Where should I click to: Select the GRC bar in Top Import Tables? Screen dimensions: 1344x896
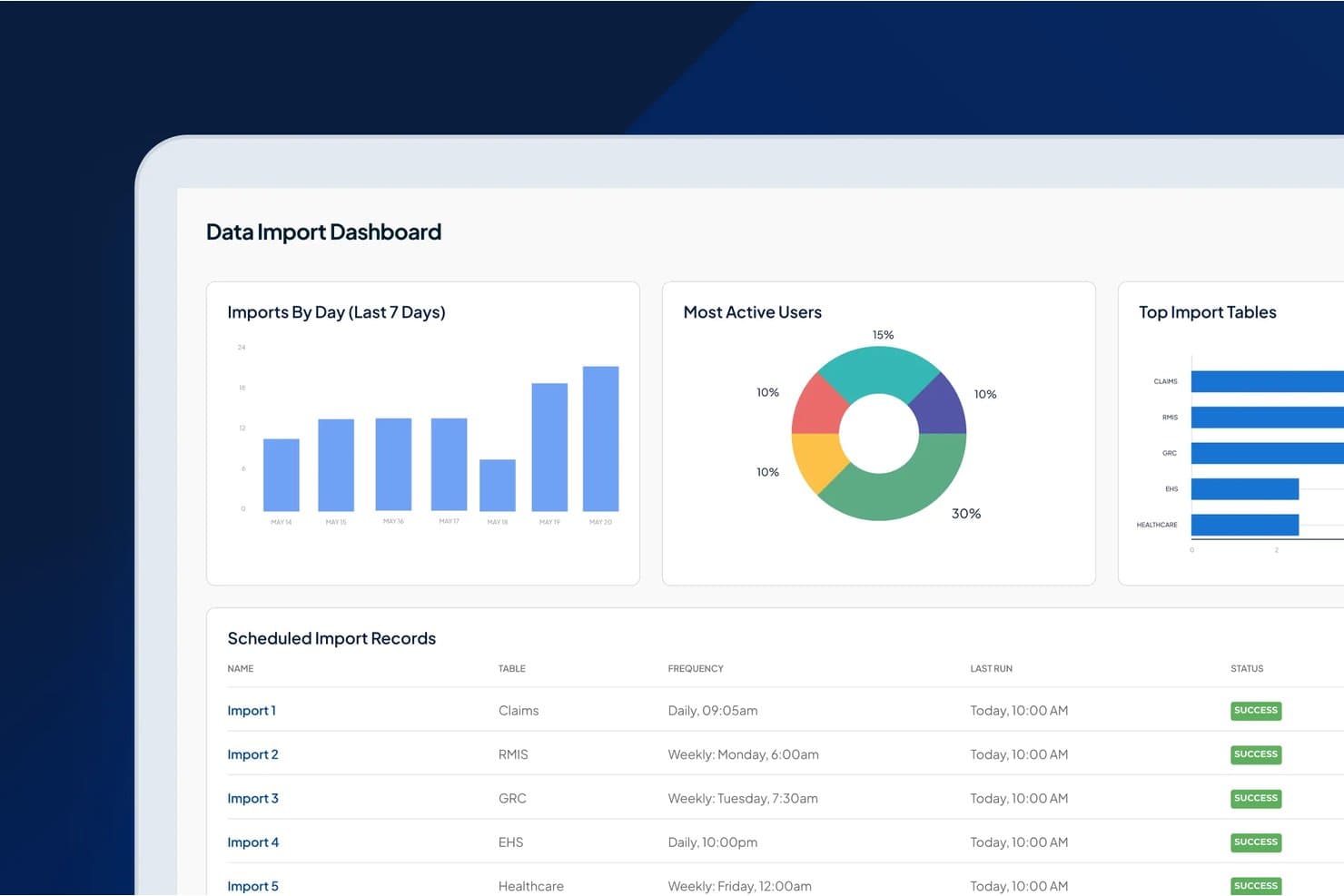pyautogui.click(x=1268, y=453)
